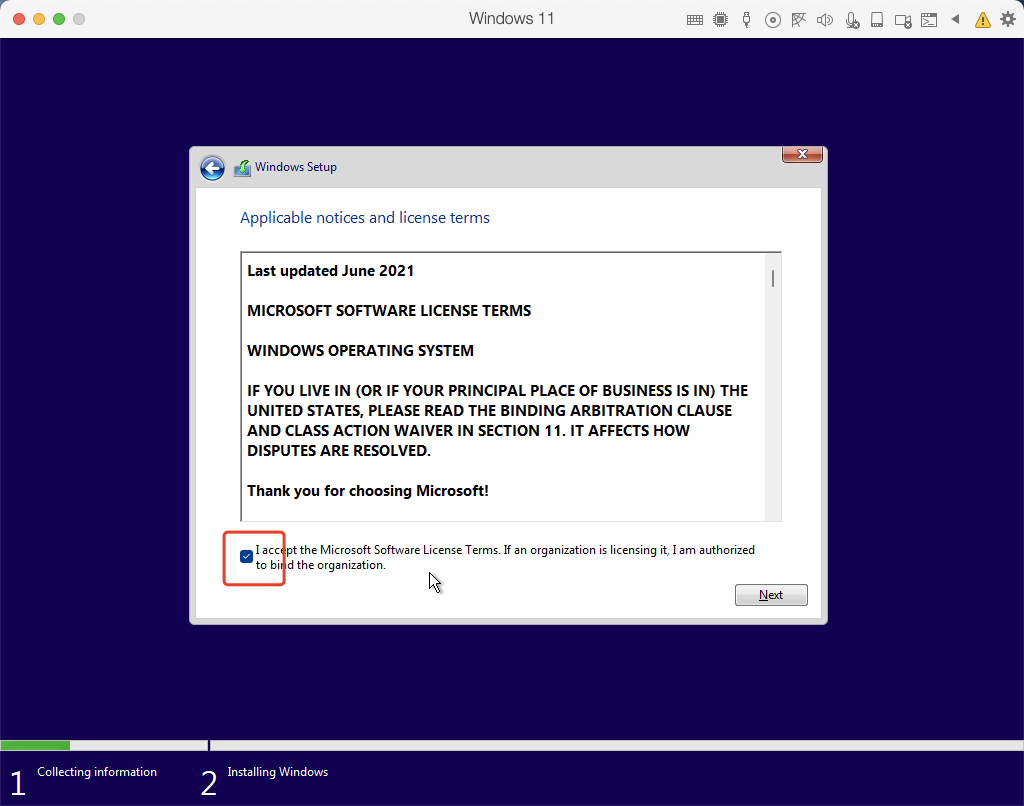Image resolution: width=1024 pixels, height=806 pixels.
Task: Click the CPU chip icon
Action: pos(720,20)
